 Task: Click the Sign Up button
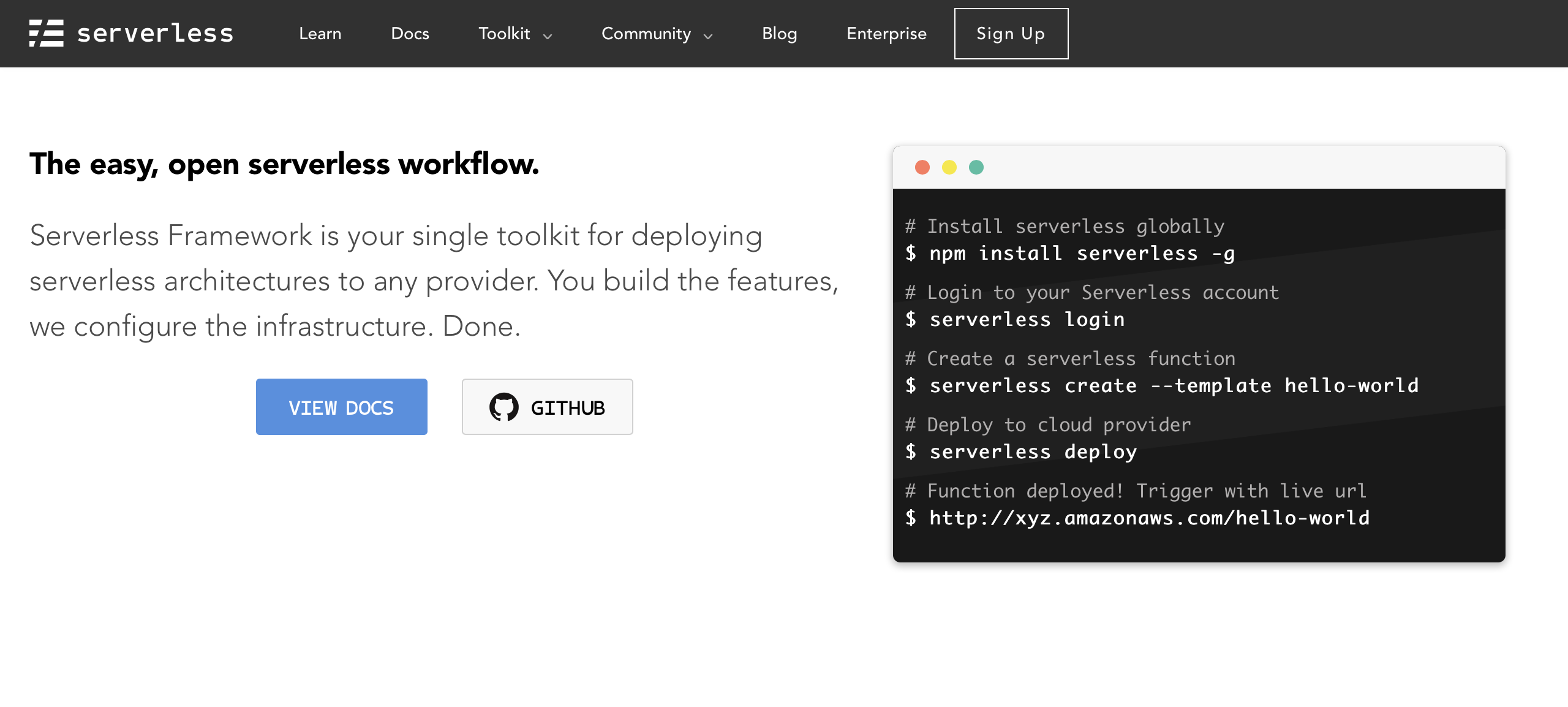click(x=1011, y=34)
